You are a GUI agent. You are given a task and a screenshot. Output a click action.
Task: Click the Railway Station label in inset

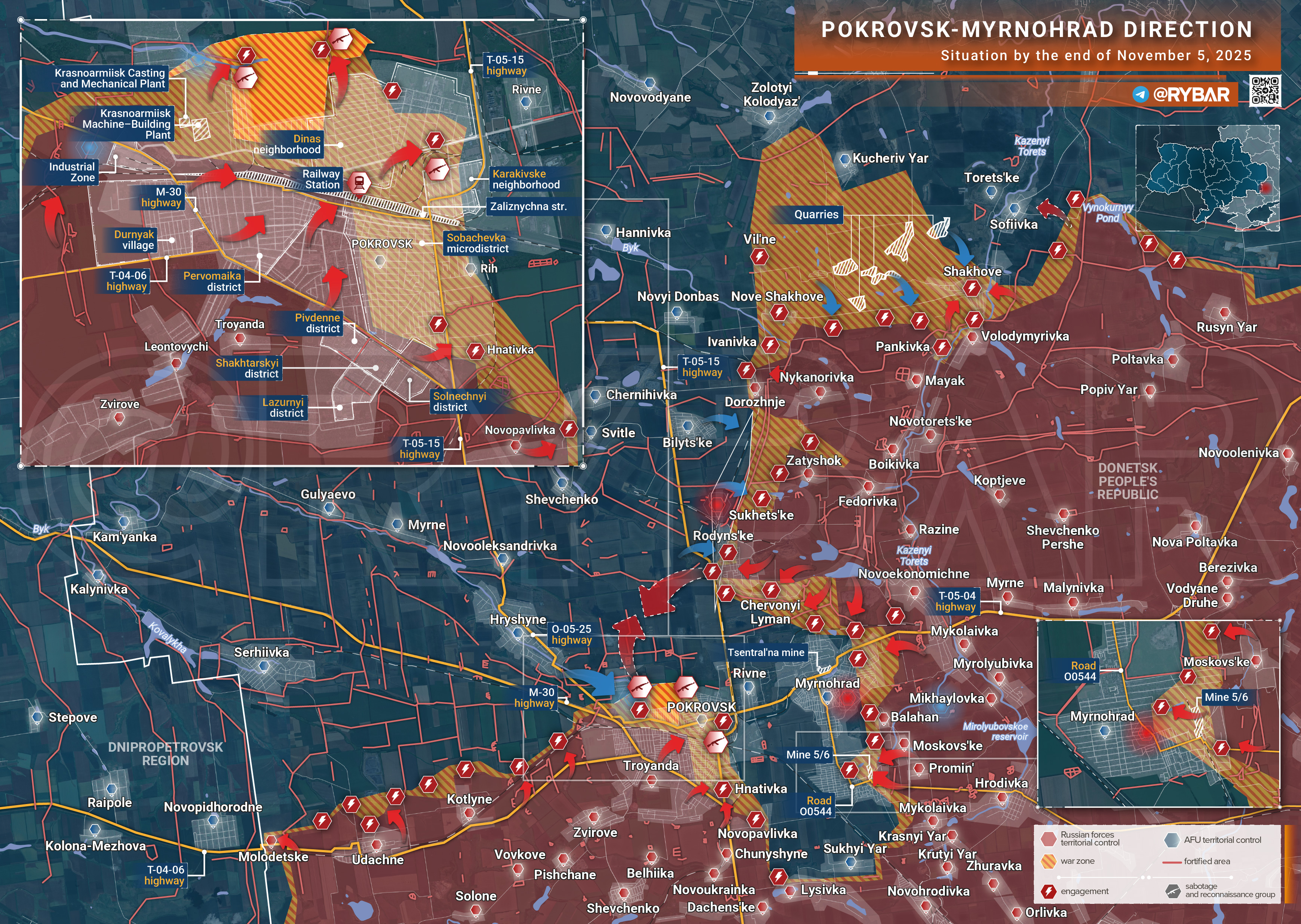321,179
